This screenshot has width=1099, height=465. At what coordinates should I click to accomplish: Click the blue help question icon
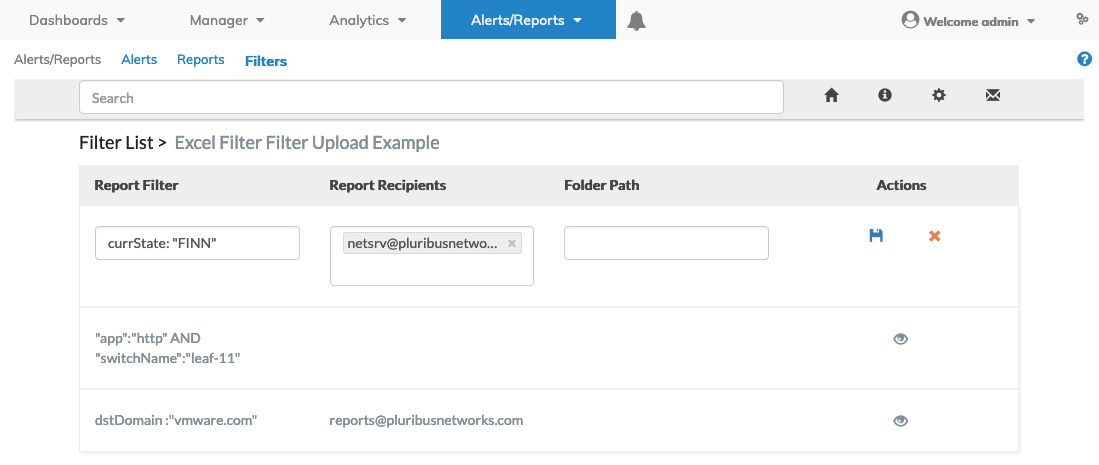click(1084, 60)
